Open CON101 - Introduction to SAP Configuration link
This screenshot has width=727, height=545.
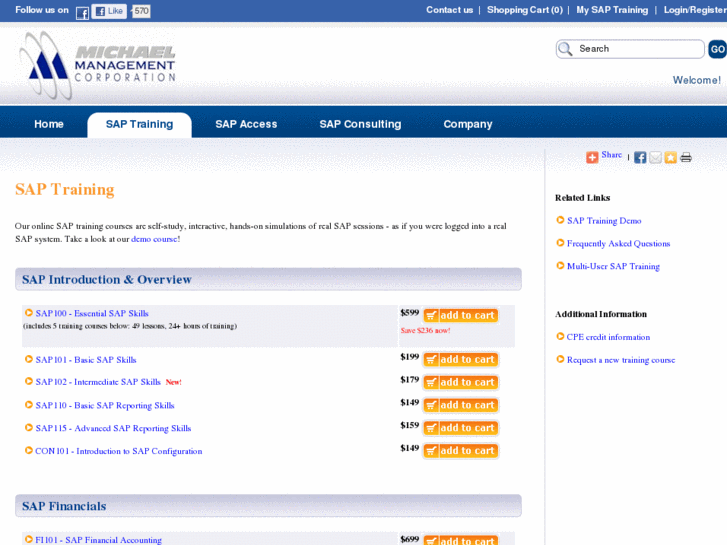pyautogui.click(x=119, y=451)
